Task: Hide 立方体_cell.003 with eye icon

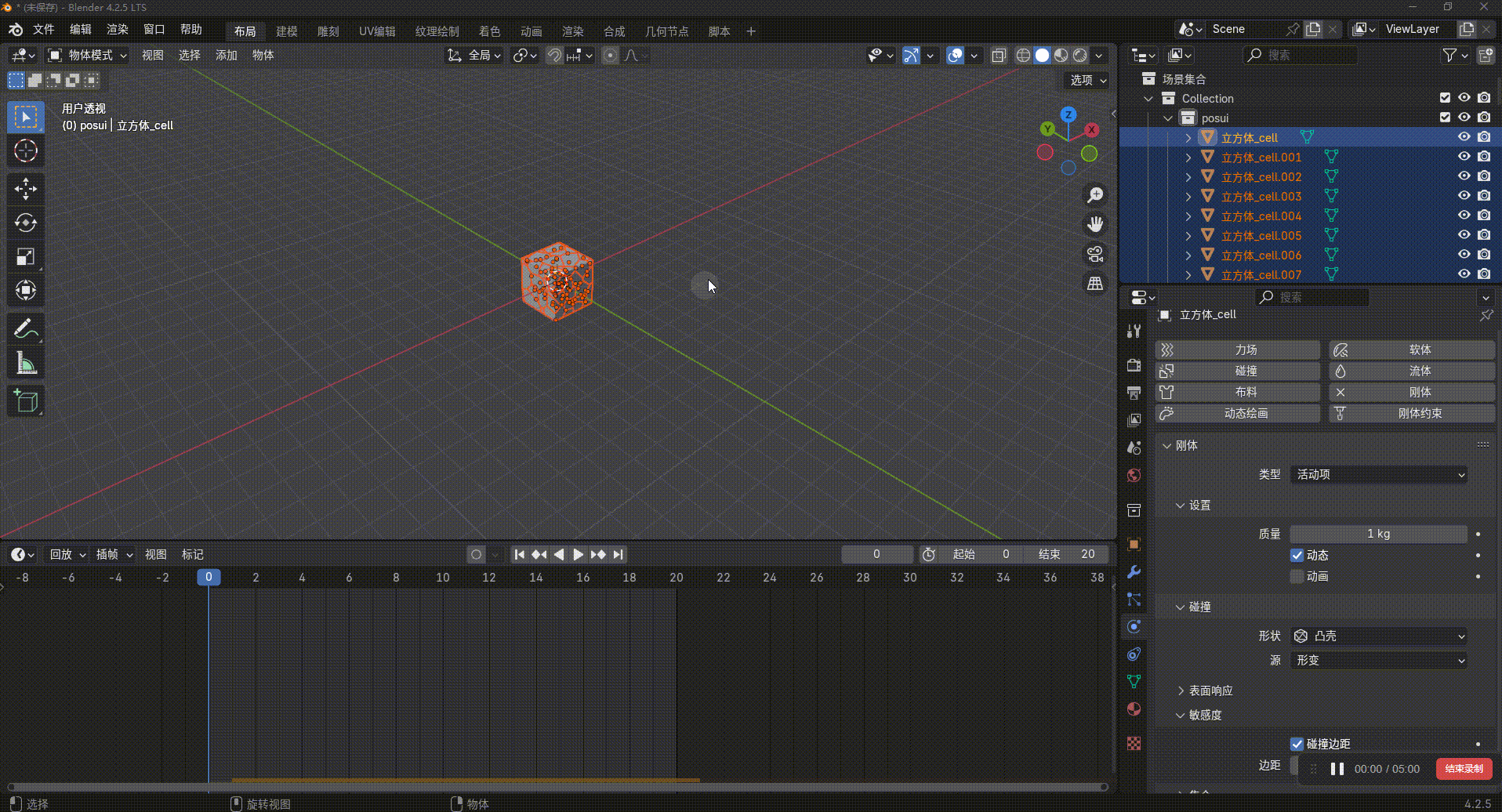Action: [1464, 196]
